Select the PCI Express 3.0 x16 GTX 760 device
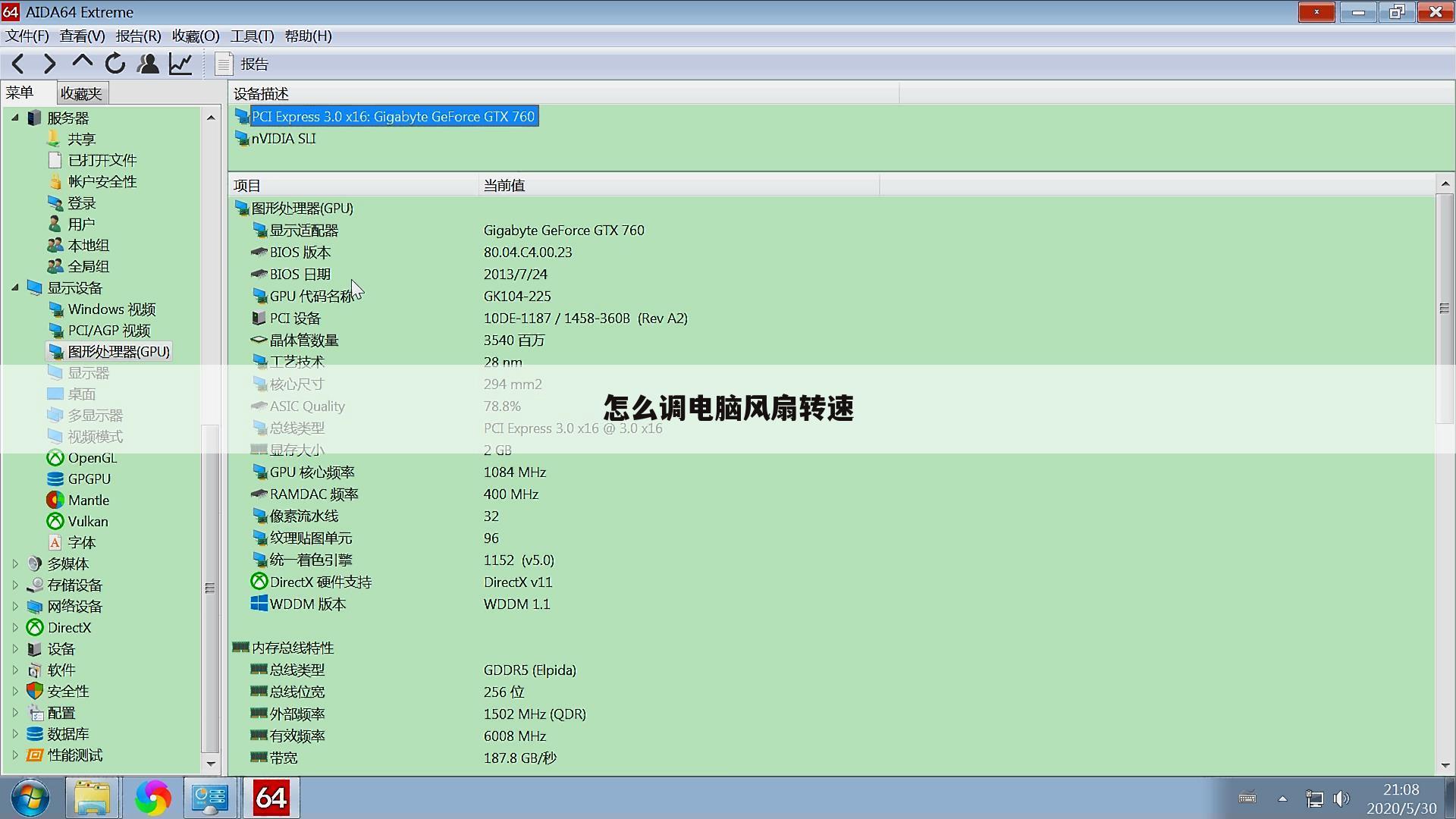Screen dimensions: 1456x819 tap(394, 116)
